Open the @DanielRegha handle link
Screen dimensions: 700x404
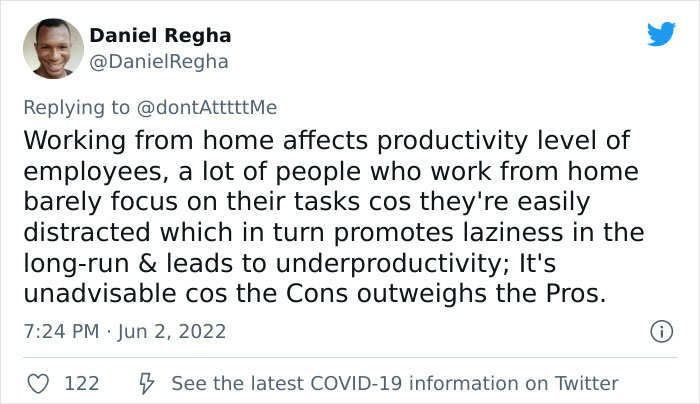coord(159,61)
